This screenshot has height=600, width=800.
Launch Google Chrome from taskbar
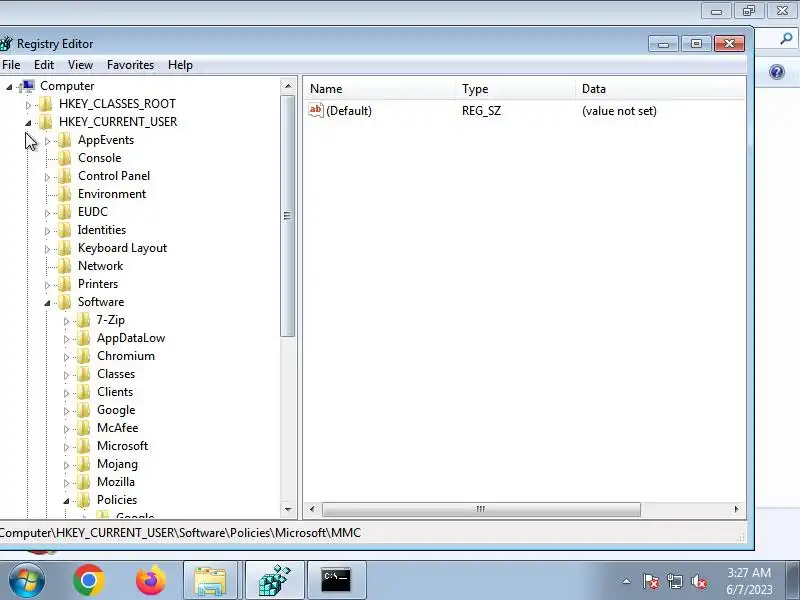pos(89,580)
